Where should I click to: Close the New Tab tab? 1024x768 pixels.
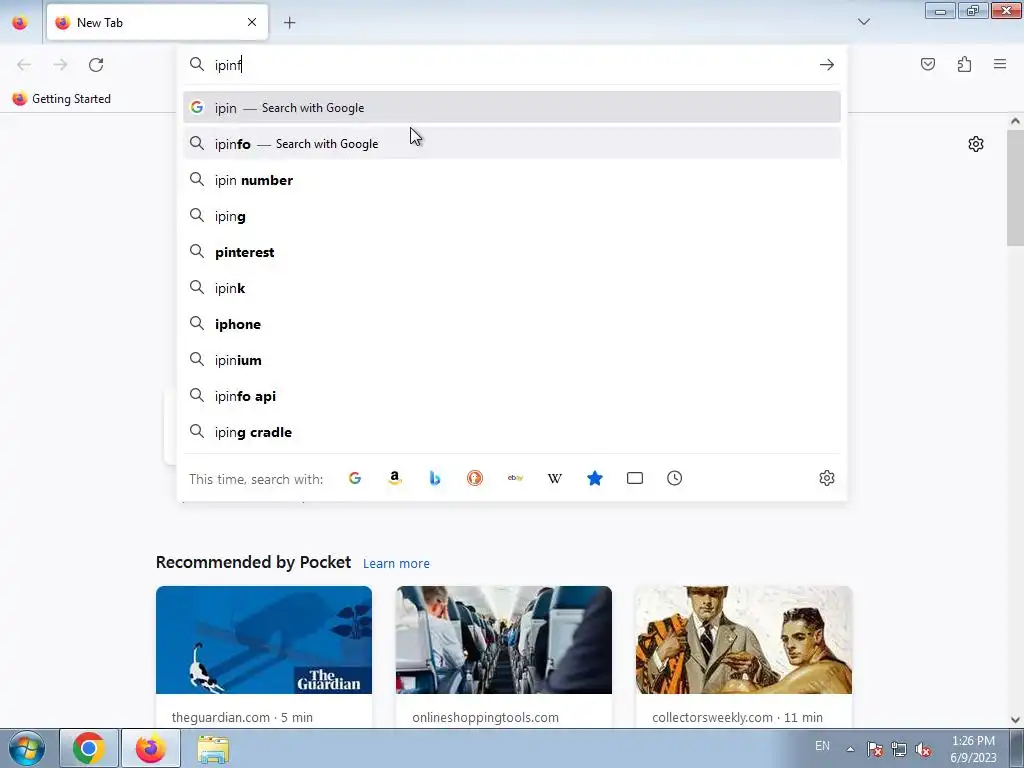(252, 22)
